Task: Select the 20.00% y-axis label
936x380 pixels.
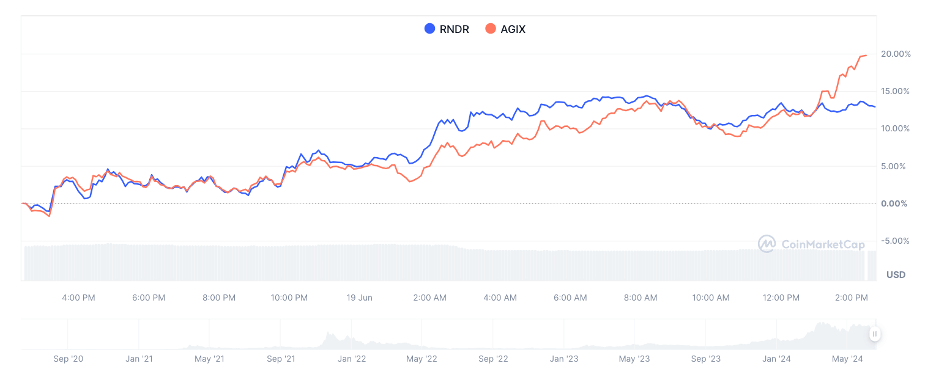Action: click(x=896, y=54)
